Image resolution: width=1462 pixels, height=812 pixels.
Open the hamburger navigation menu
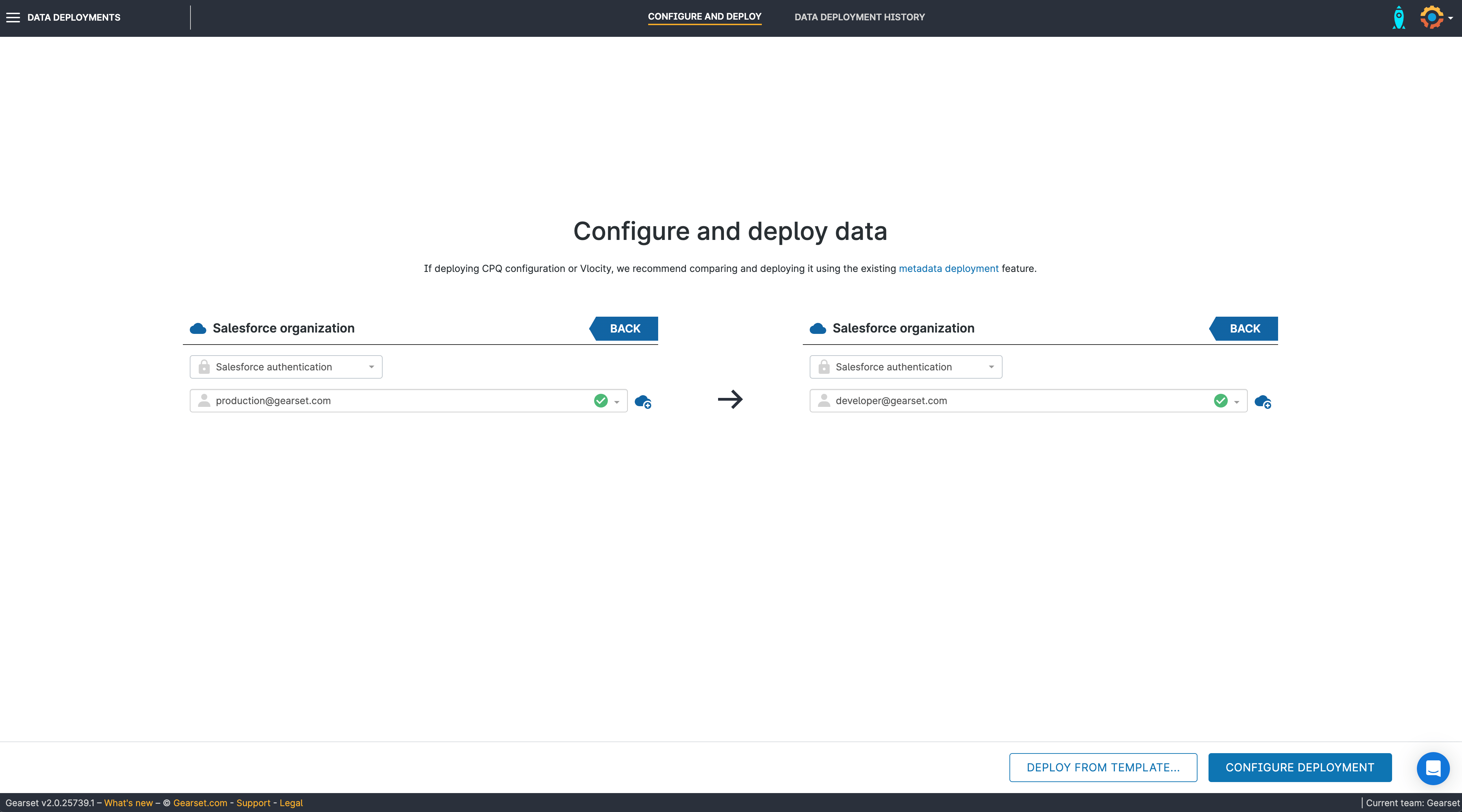[13, 18]
